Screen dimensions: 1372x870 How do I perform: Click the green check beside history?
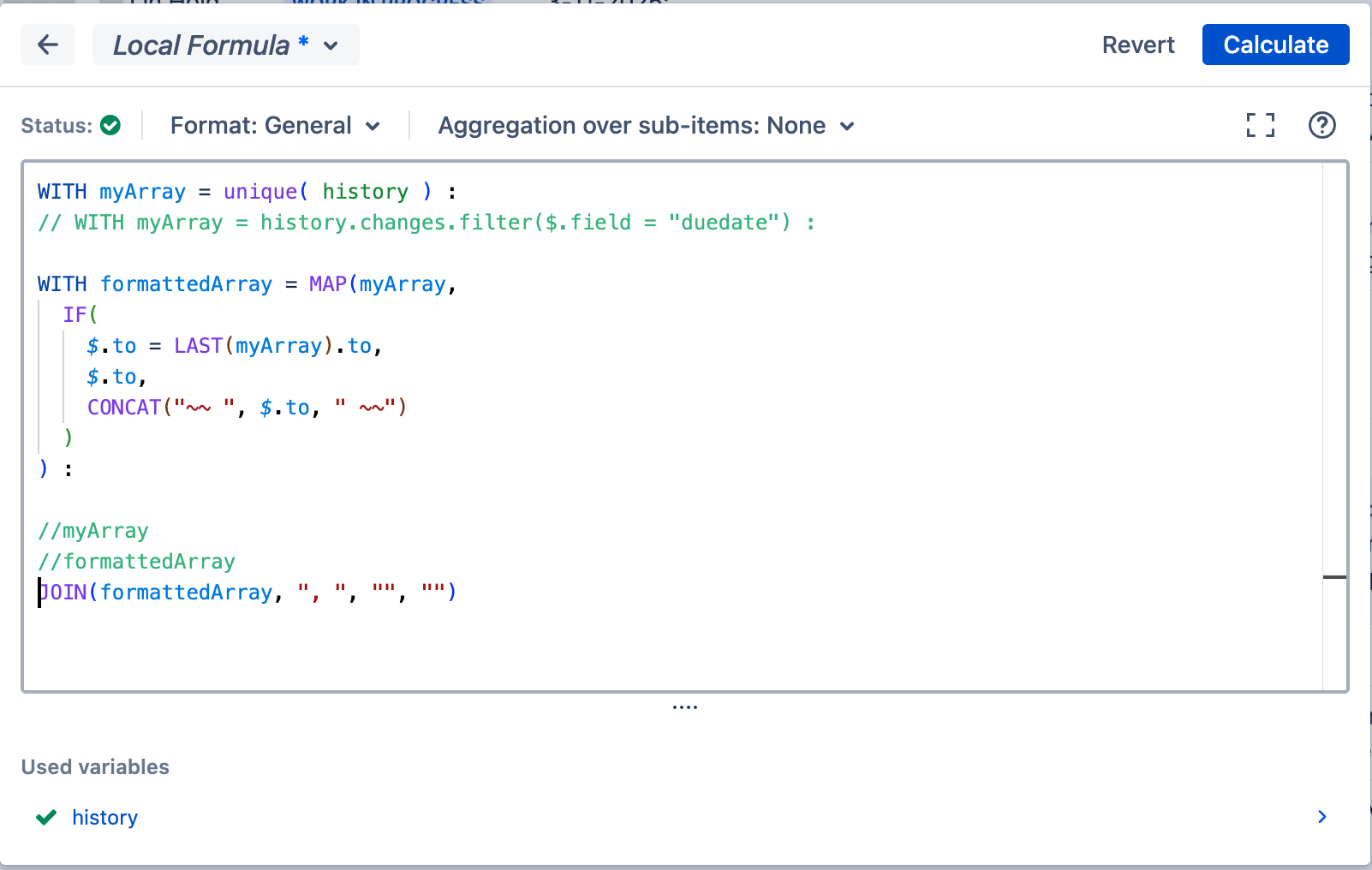pos(46,817)
